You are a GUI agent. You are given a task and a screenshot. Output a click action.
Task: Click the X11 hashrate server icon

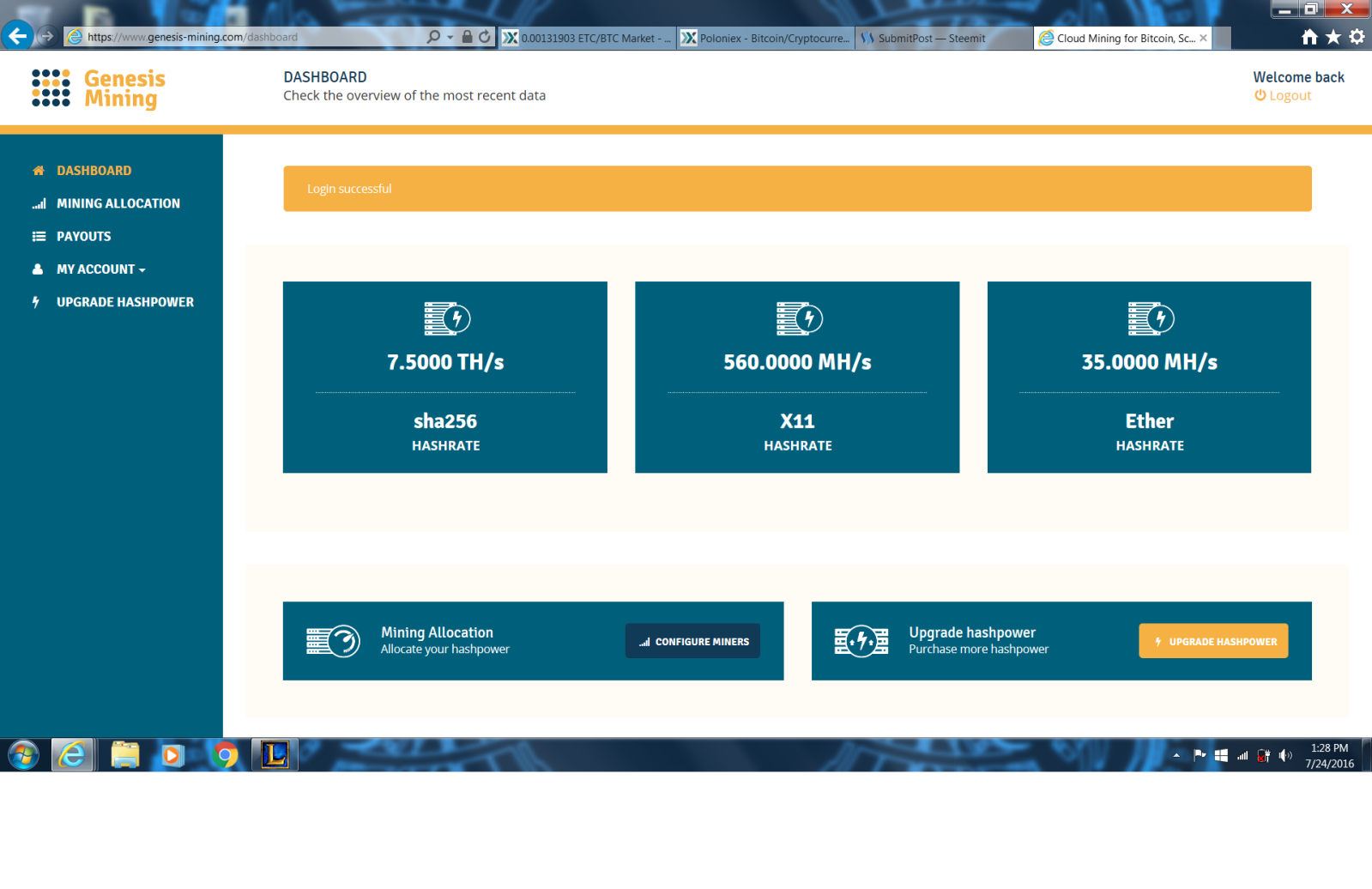point(800,318)
